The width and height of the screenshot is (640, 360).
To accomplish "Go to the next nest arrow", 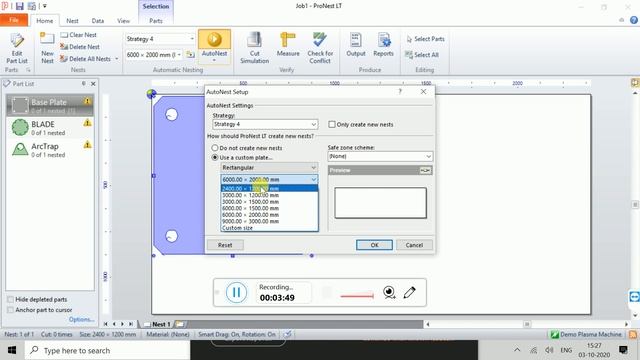I will pyautogui.click(x=122, y=324).
